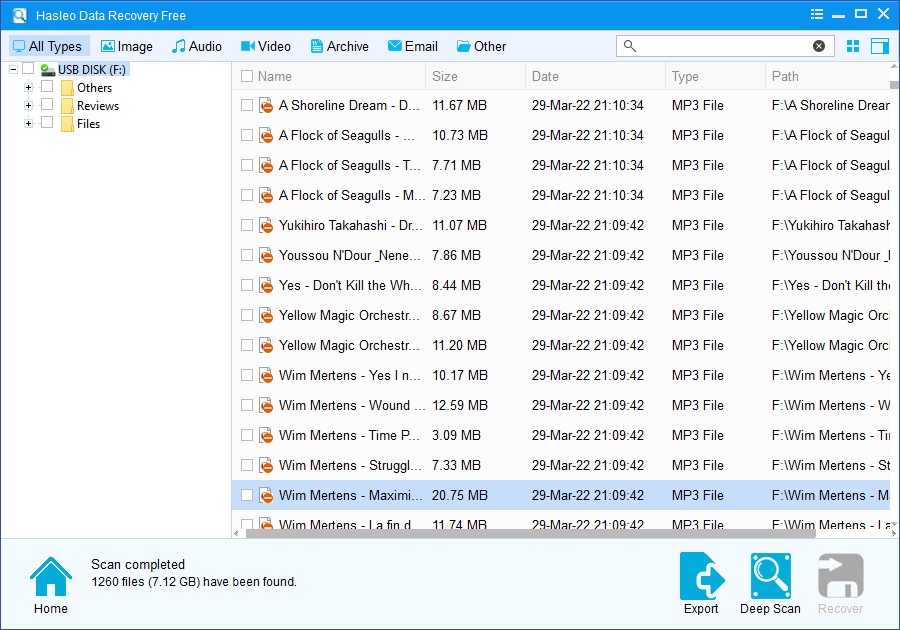Sort by the Path column header
This screenshot has height=630, width=900.
tap(827, 76)
